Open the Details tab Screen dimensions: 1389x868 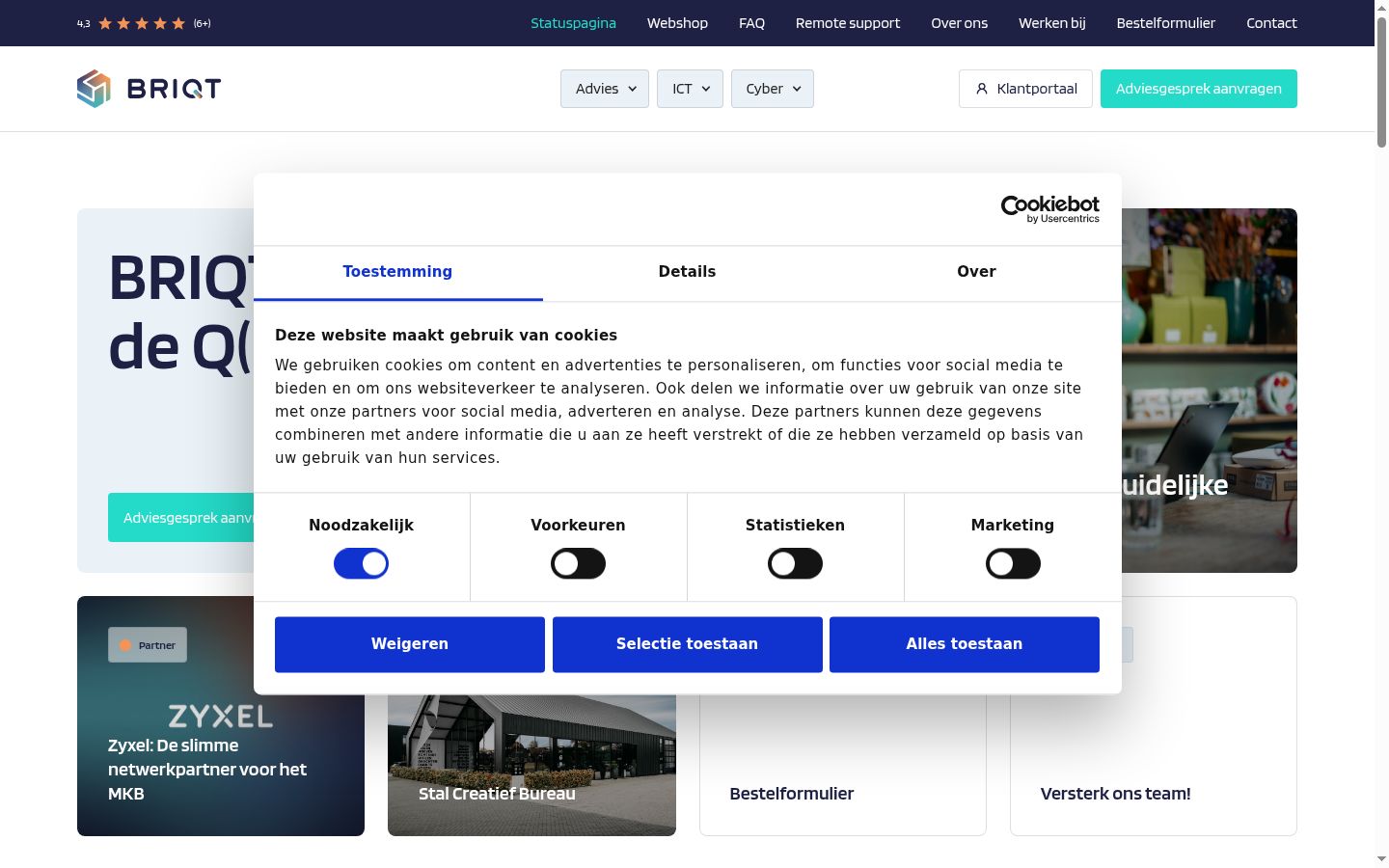tap(687, 272)
